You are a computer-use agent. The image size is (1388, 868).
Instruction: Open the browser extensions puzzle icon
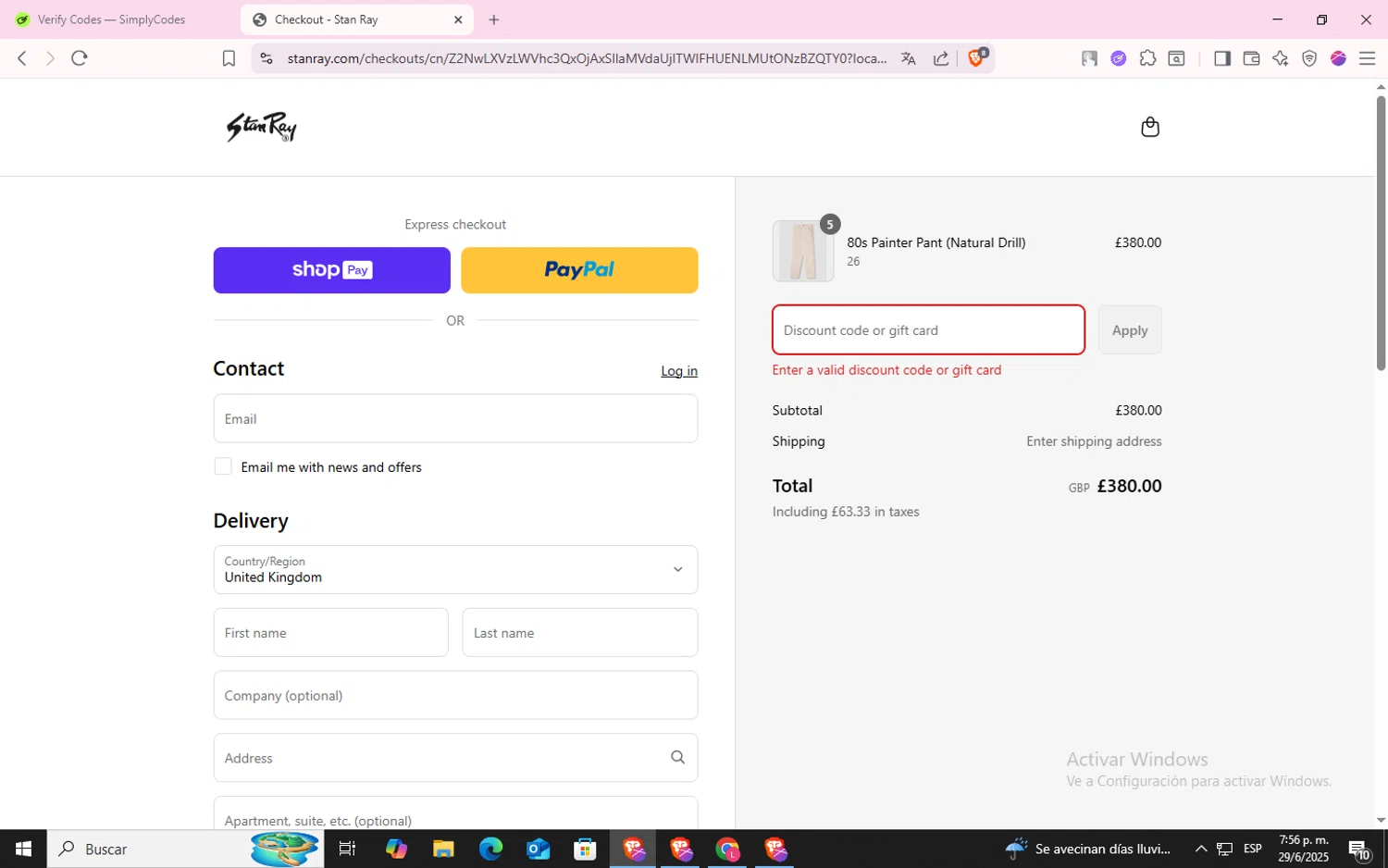coord(1147,58)
